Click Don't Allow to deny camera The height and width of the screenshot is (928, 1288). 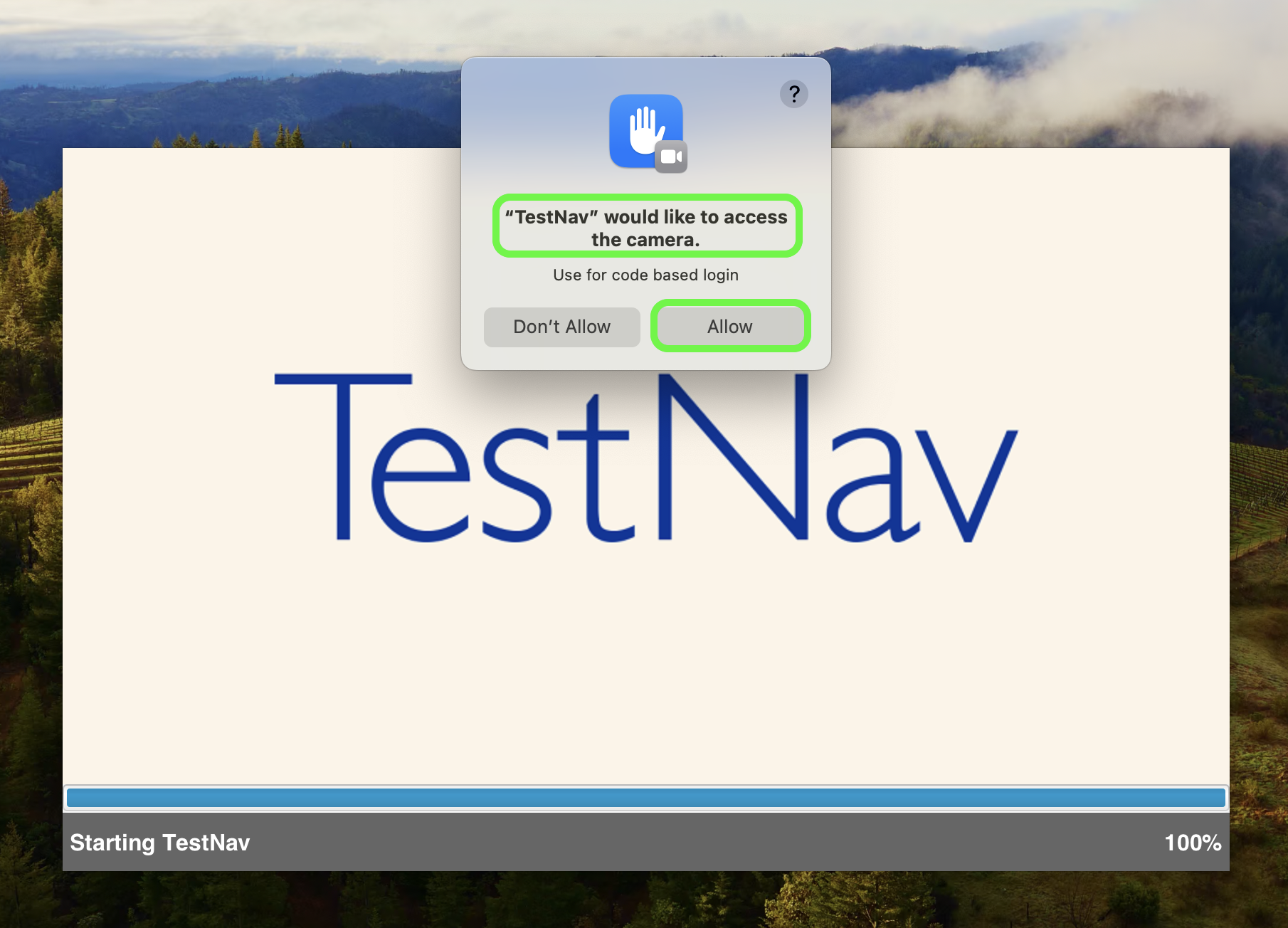(x=562, y=327)
